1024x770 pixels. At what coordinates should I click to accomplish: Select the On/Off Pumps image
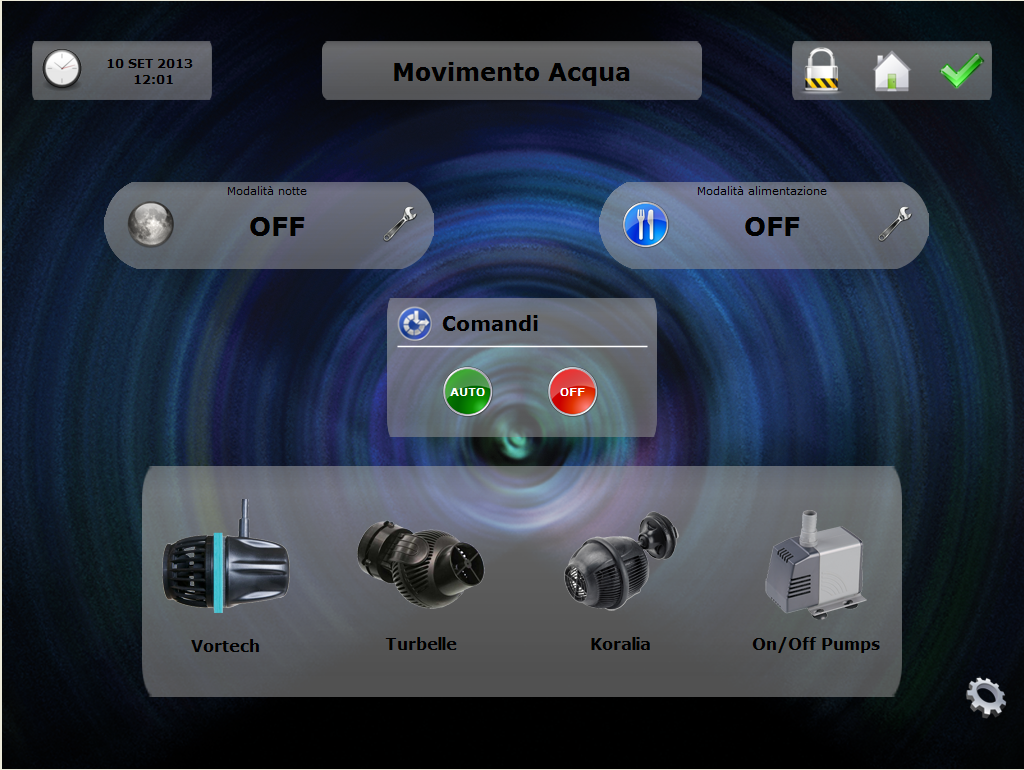pyautogui.click(x=816, y=564)
